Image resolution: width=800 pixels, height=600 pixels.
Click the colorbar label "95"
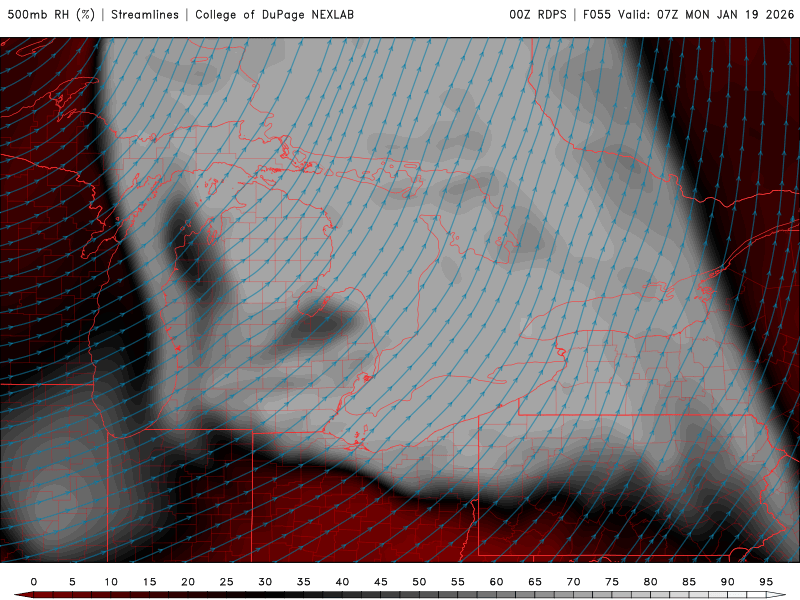point(766,582)
